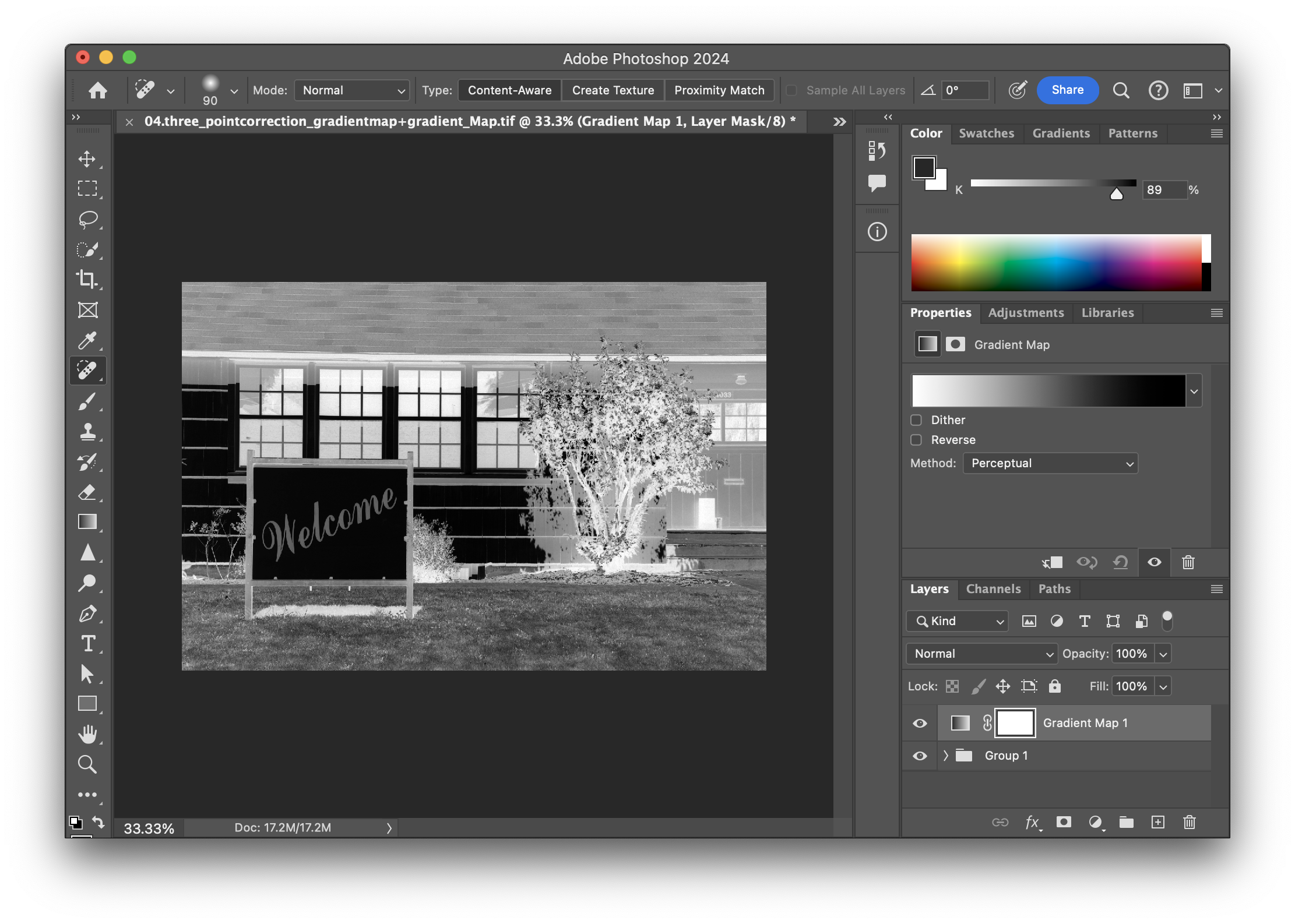Choose the Type tool

[87, 643]
